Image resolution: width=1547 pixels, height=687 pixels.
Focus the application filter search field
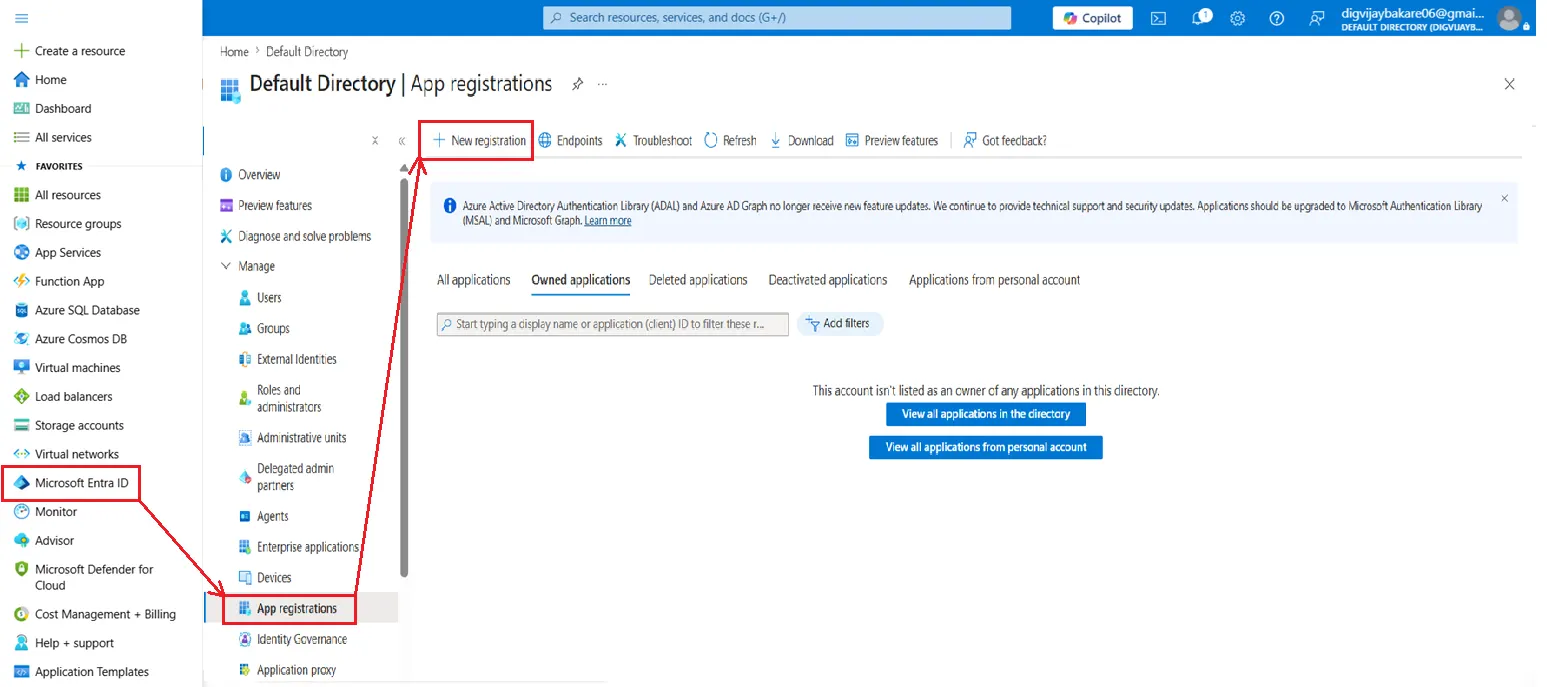click(x=613, y=324)
